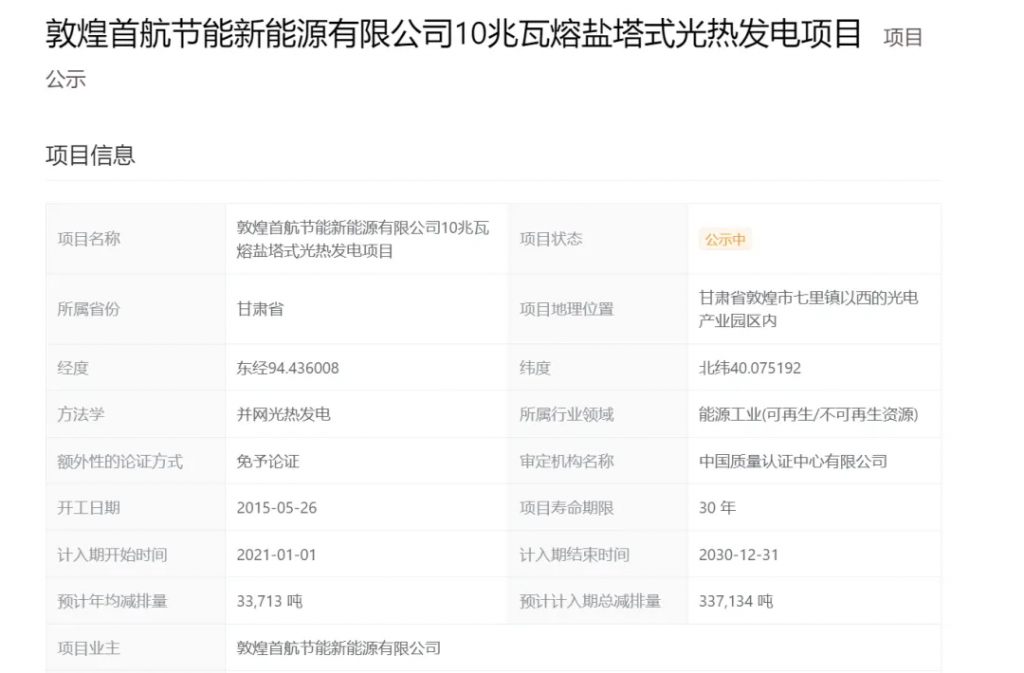Click the 项目状态 label cell
This screenshot has height=673, width=1024.
[x=551, y=239]
